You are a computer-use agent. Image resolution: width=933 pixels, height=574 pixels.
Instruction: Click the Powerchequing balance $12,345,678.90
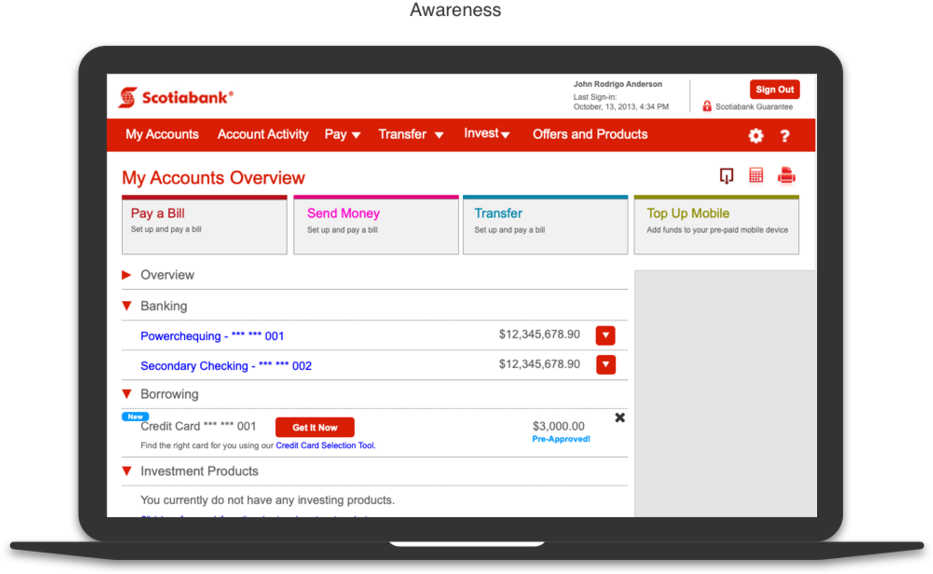[x=539, y=334]
